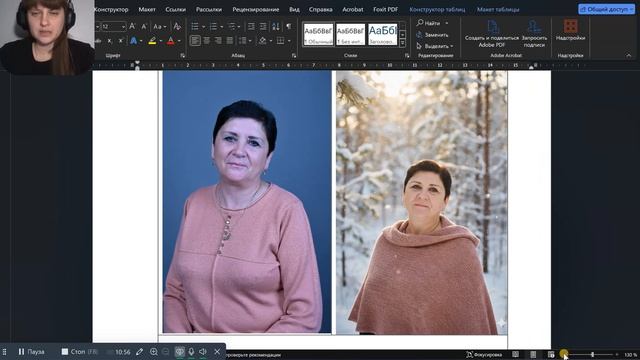Open the Макет tab
The height and width of the screenshot is (360, 640).
click(147, 9)
